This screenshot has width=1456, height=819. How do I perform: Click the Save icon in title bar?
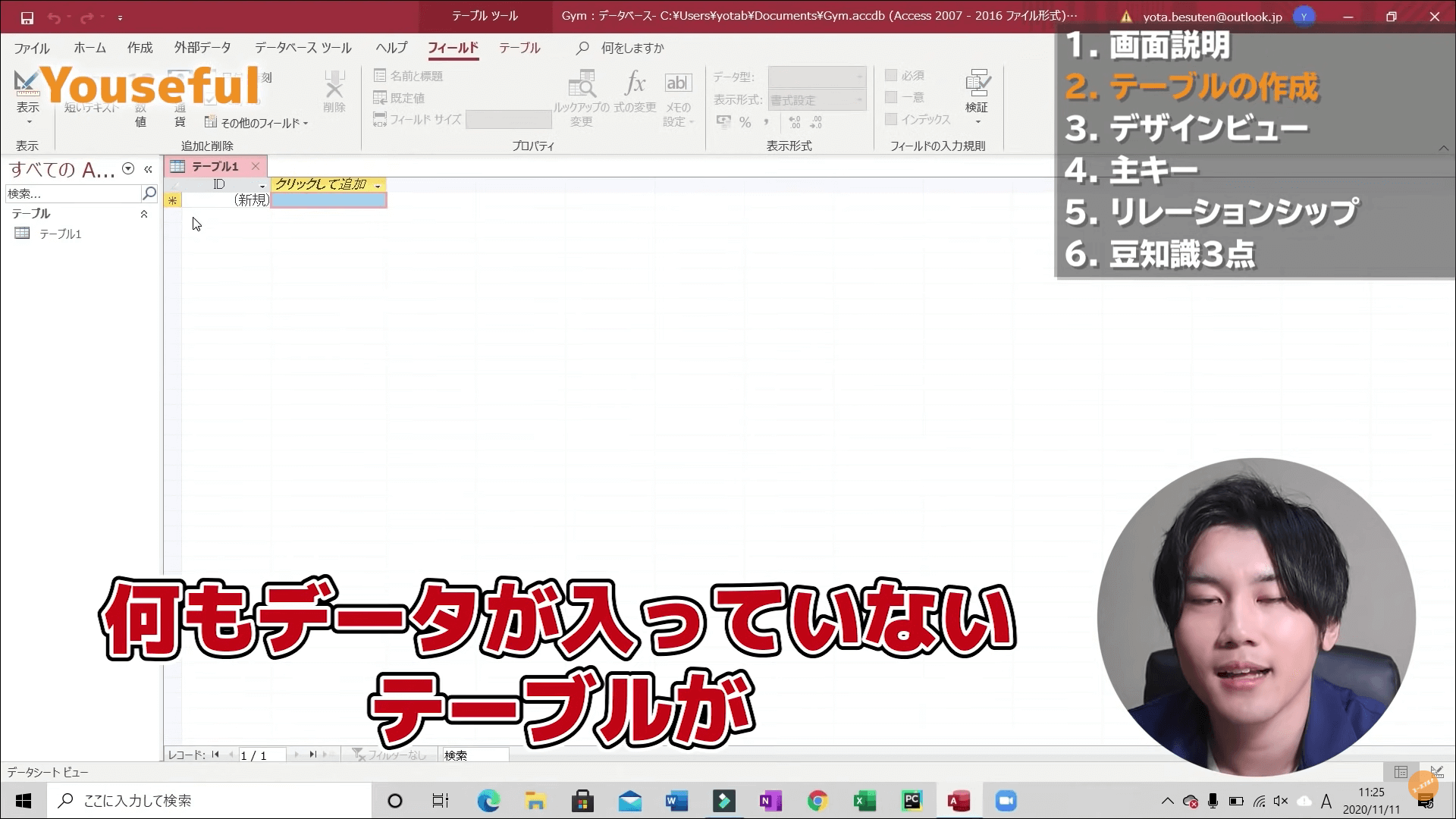coord(27,17)
